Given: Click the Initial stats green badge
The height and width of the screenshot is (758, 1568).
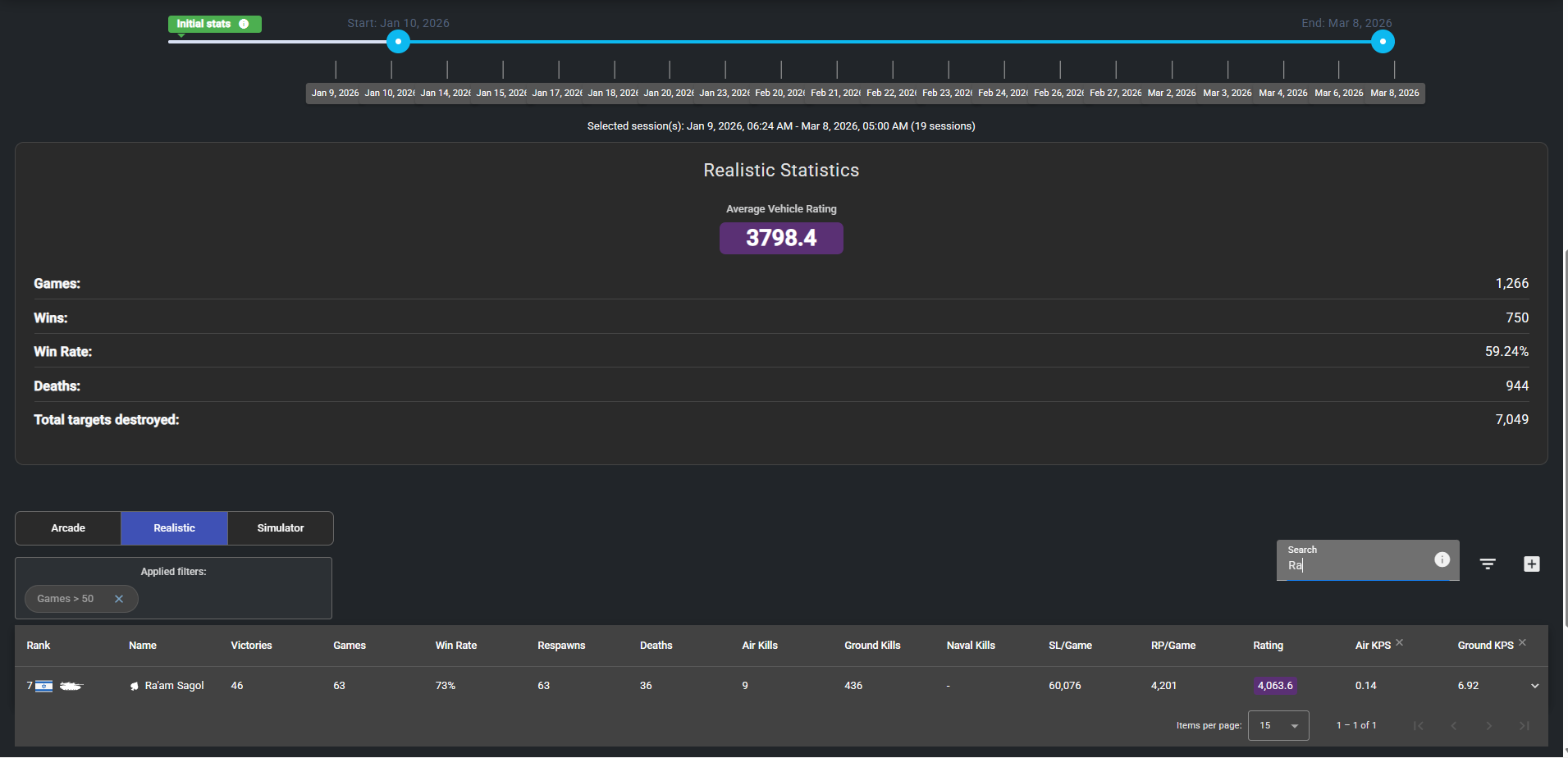Looking at the screenshot, I should pyautogui.click(x=204, y=24).
